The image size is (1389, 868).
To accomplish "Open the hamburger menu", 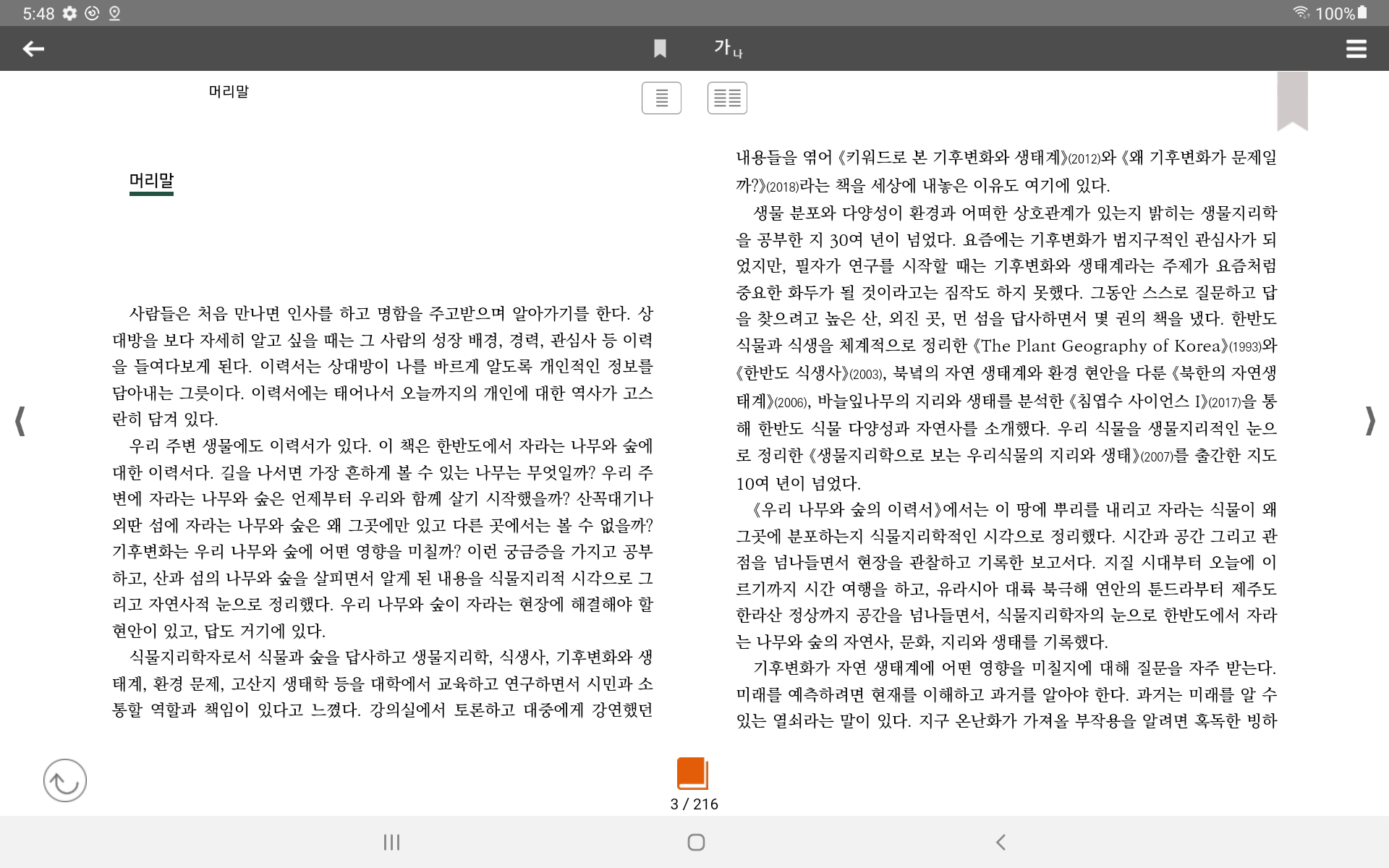I will [1356, 48].
